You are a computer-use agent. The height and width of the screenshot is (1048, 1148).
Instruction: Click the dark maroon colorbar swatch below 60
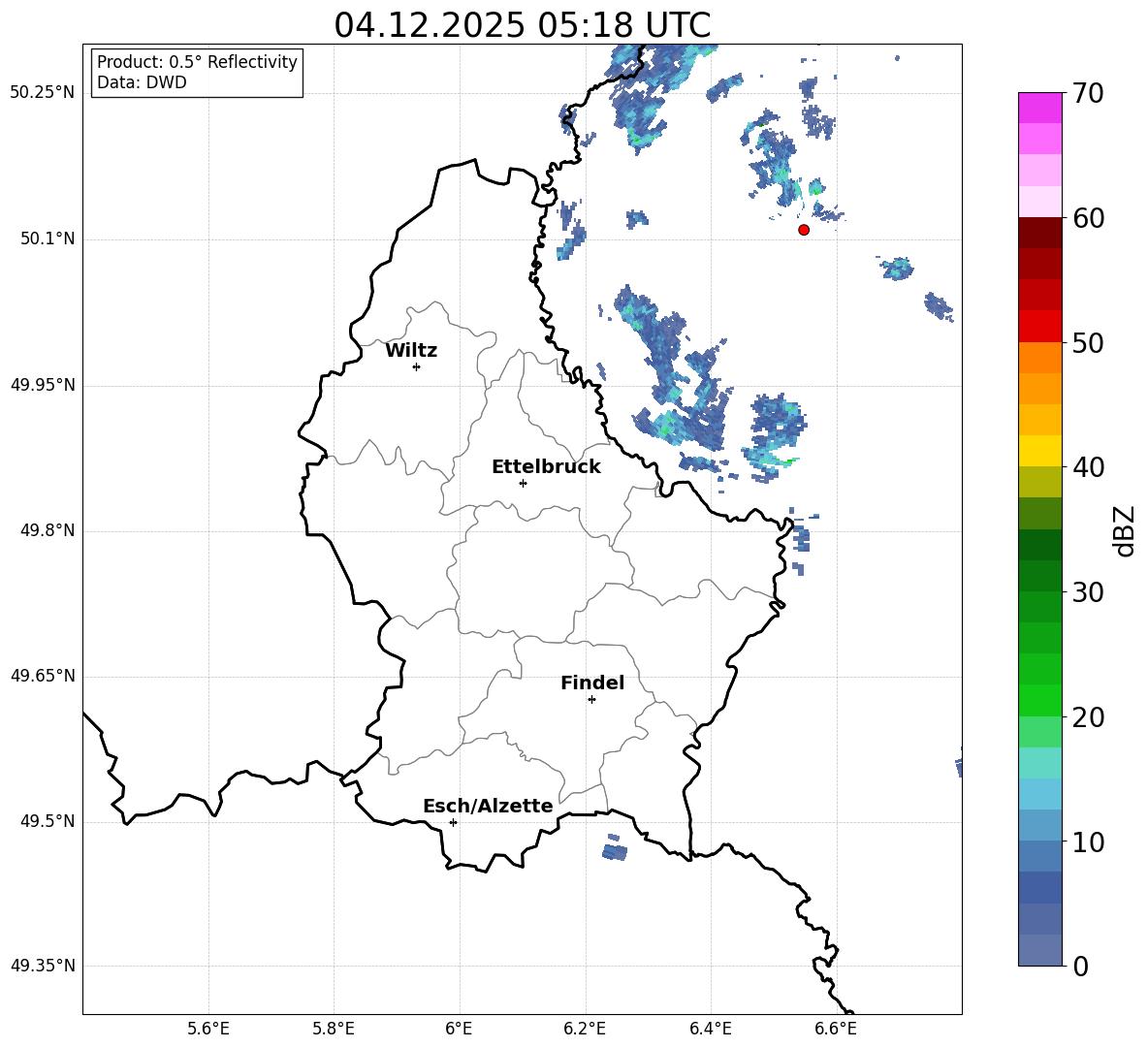click(x=1039, y=233)
